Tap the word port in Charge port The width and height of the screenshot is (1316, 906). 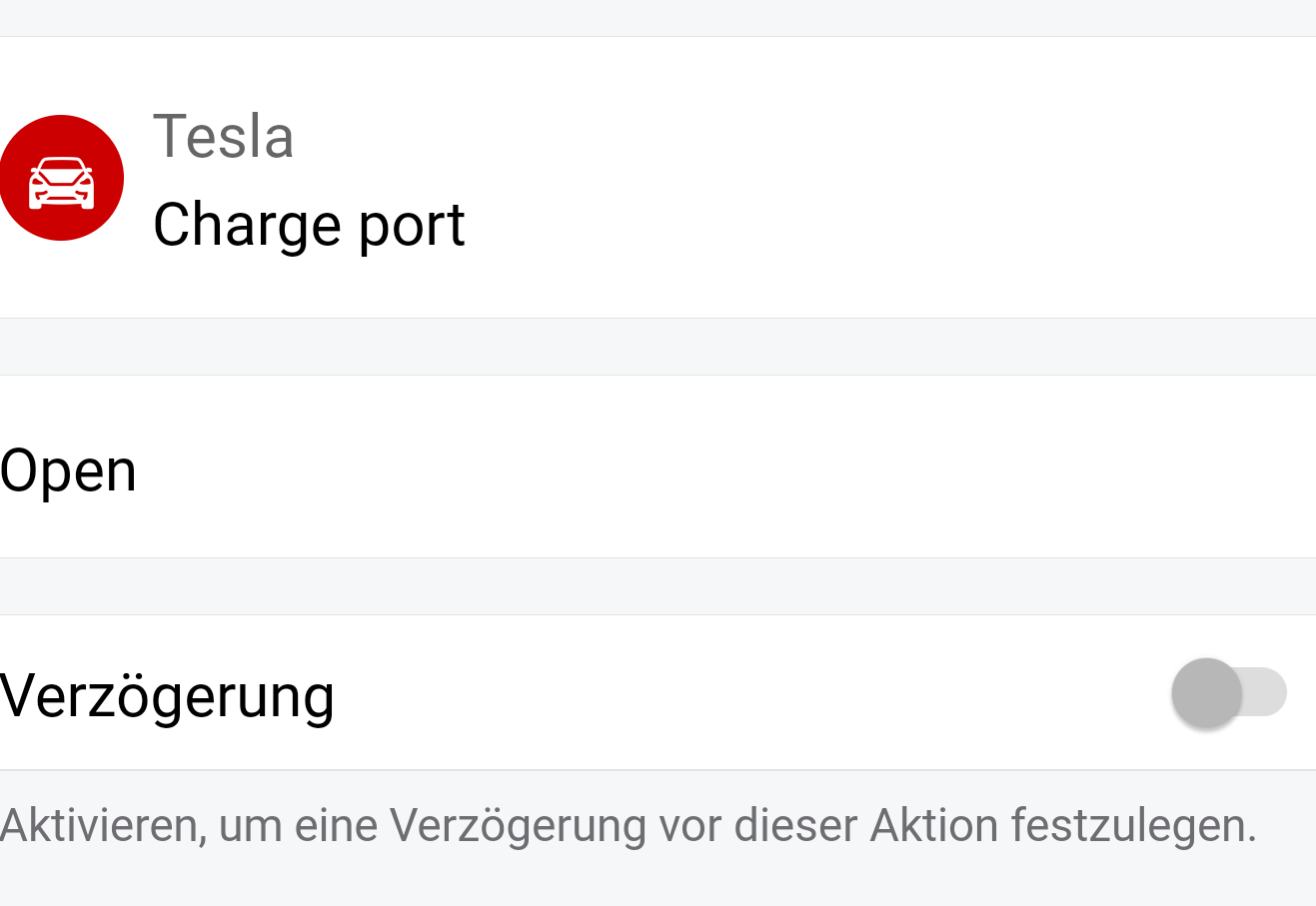pyautogui.click(x=412, y=226)
